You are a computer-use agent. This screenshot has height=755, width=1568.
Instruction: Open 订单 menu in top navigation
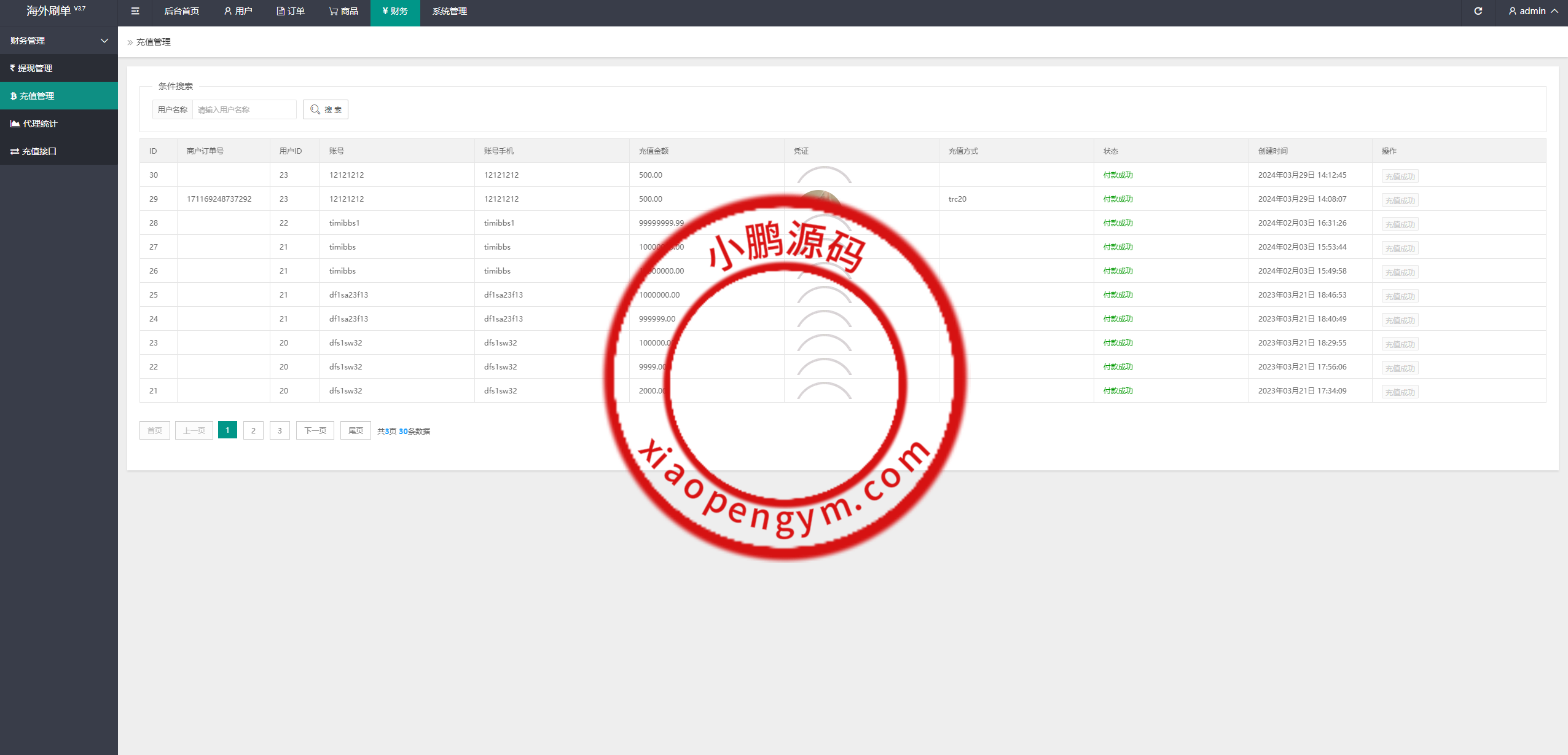291,11
